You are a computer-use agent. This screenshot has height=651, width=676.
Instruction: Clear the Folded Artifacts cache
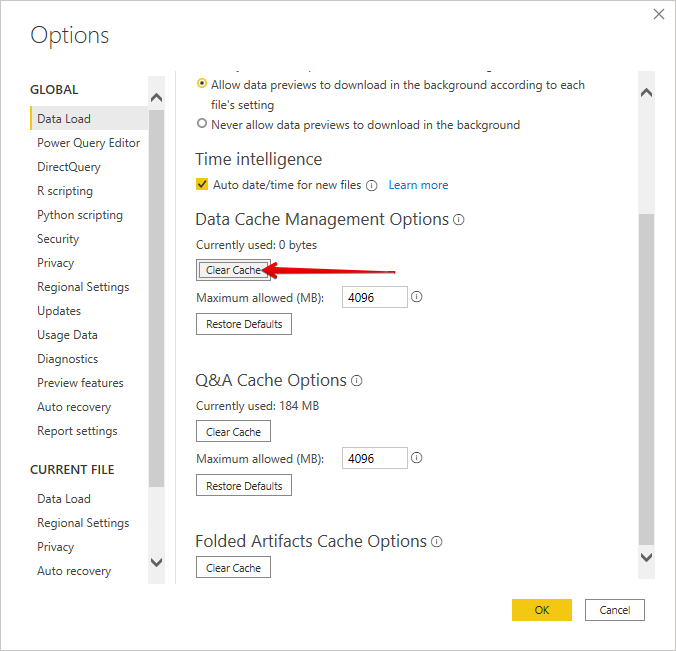tap(233, 567)
